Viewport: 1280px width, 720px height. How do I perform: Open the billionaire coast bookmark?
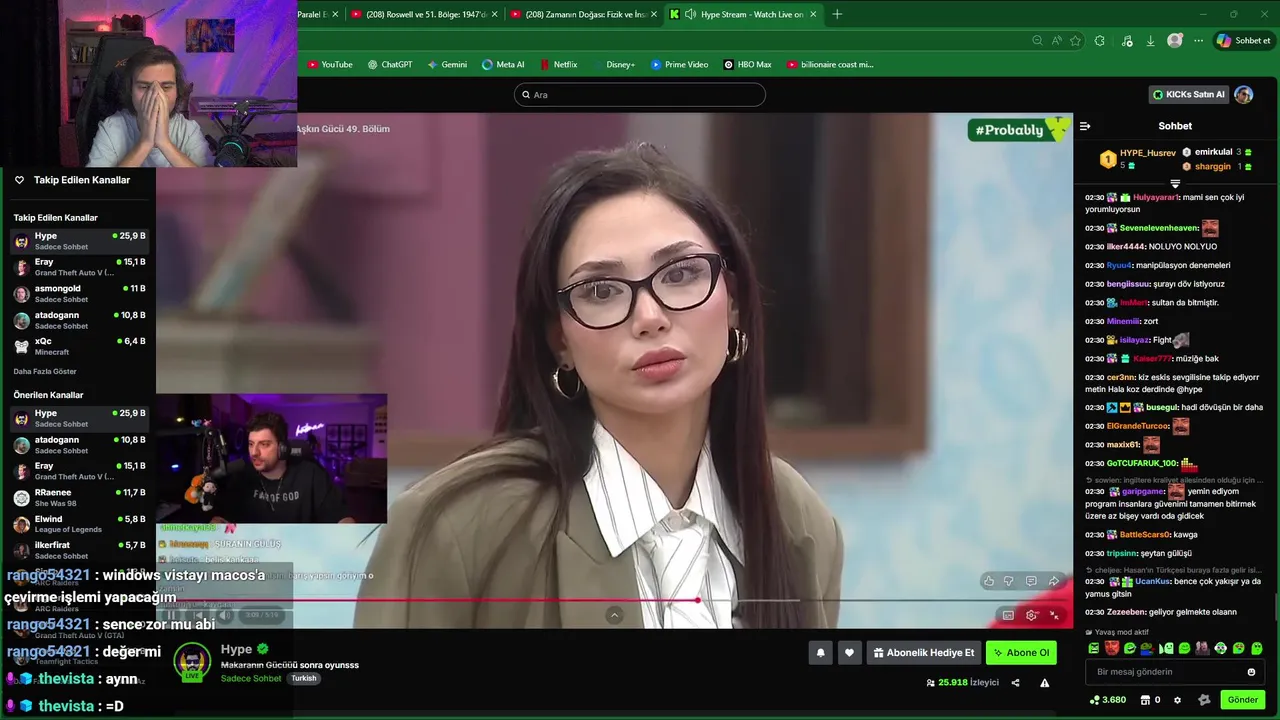point(830,64)
